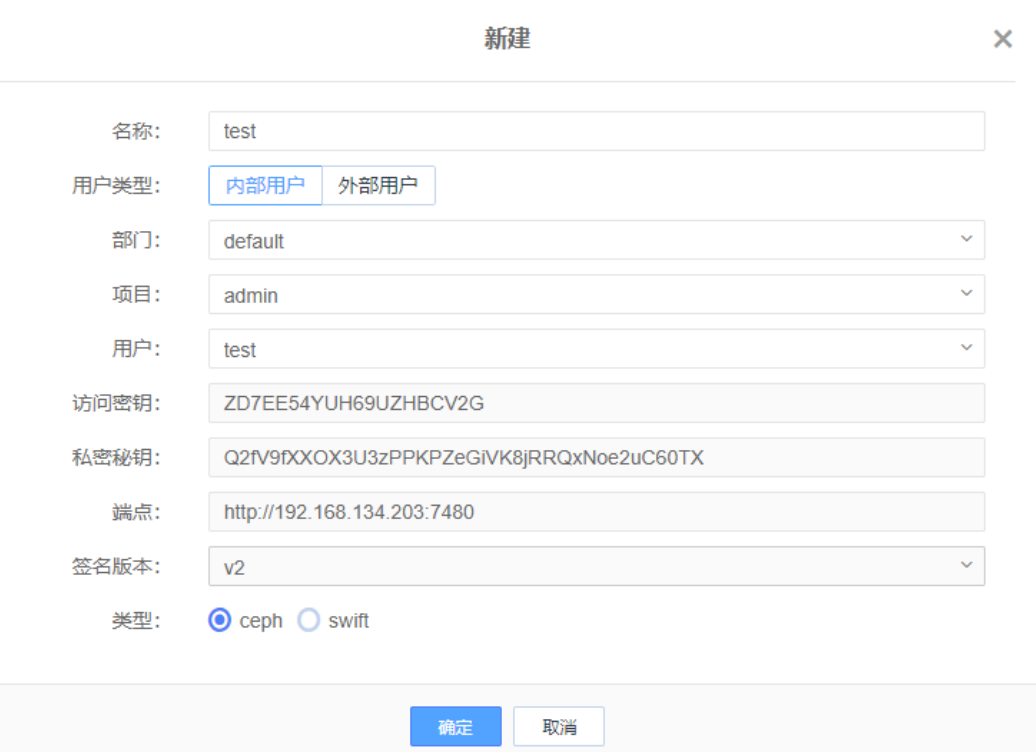The height and width of the screenshot is (752, 1036).
Task: Switch to the 外部用户 user type tab
Action: click(x=378, y=186)
